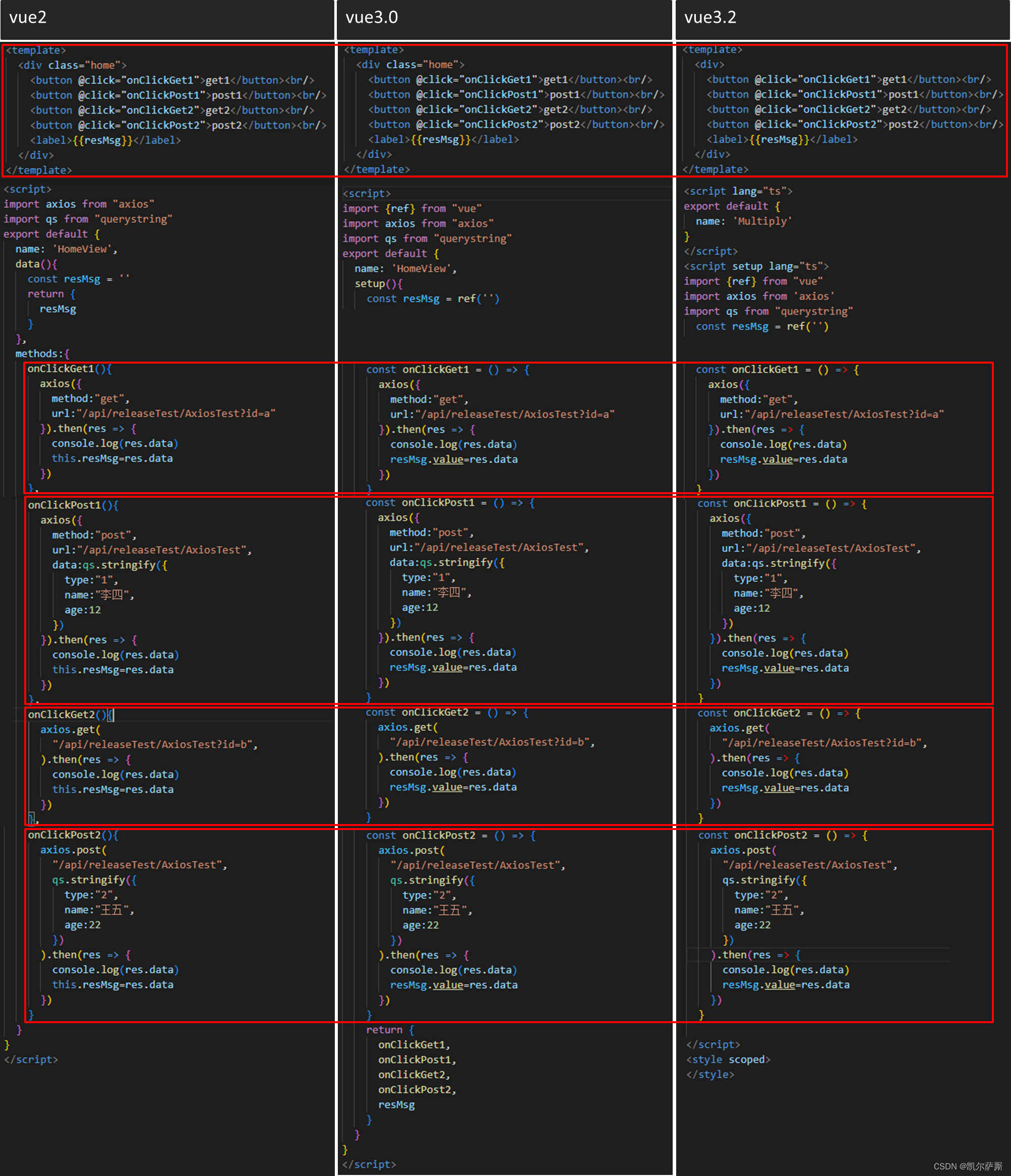Image resolution: width=1011 pixels, height=1176 pixels.
Task: Click 'onClickGet1(){' method in vue2
Action: 70,369
